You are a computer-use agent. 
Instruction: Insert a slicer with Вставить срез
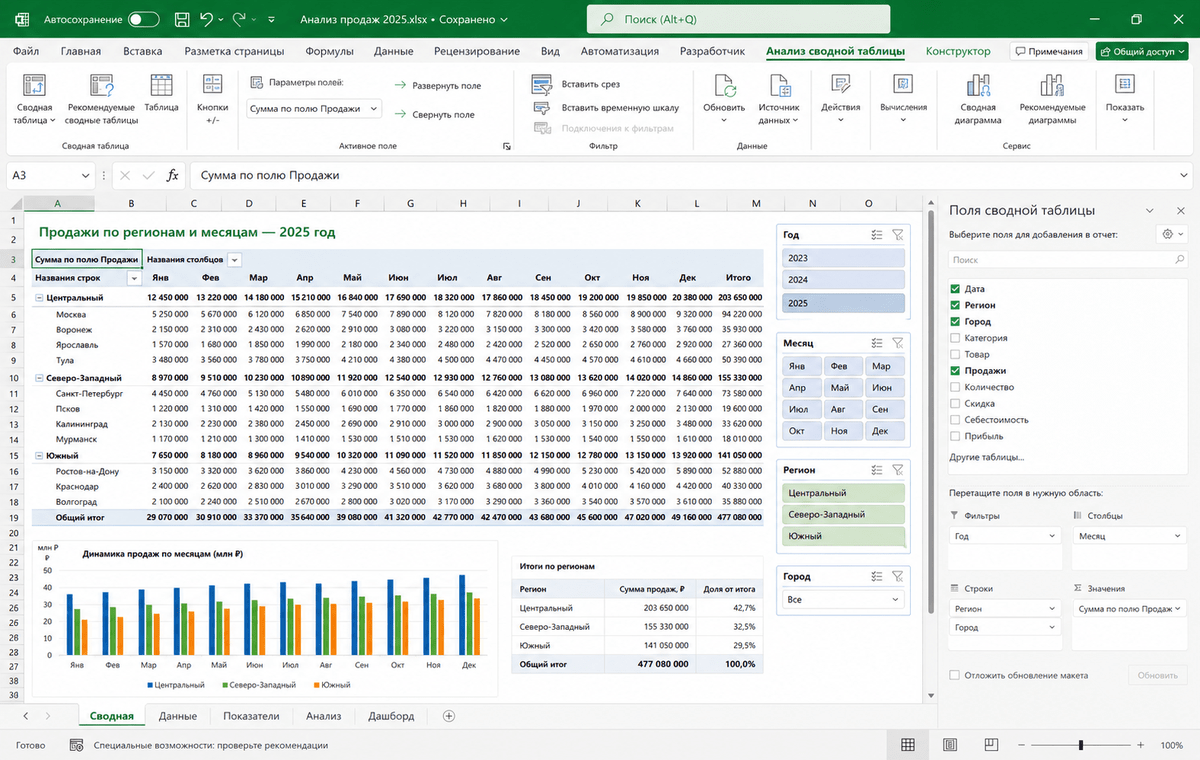click(577, 85)
